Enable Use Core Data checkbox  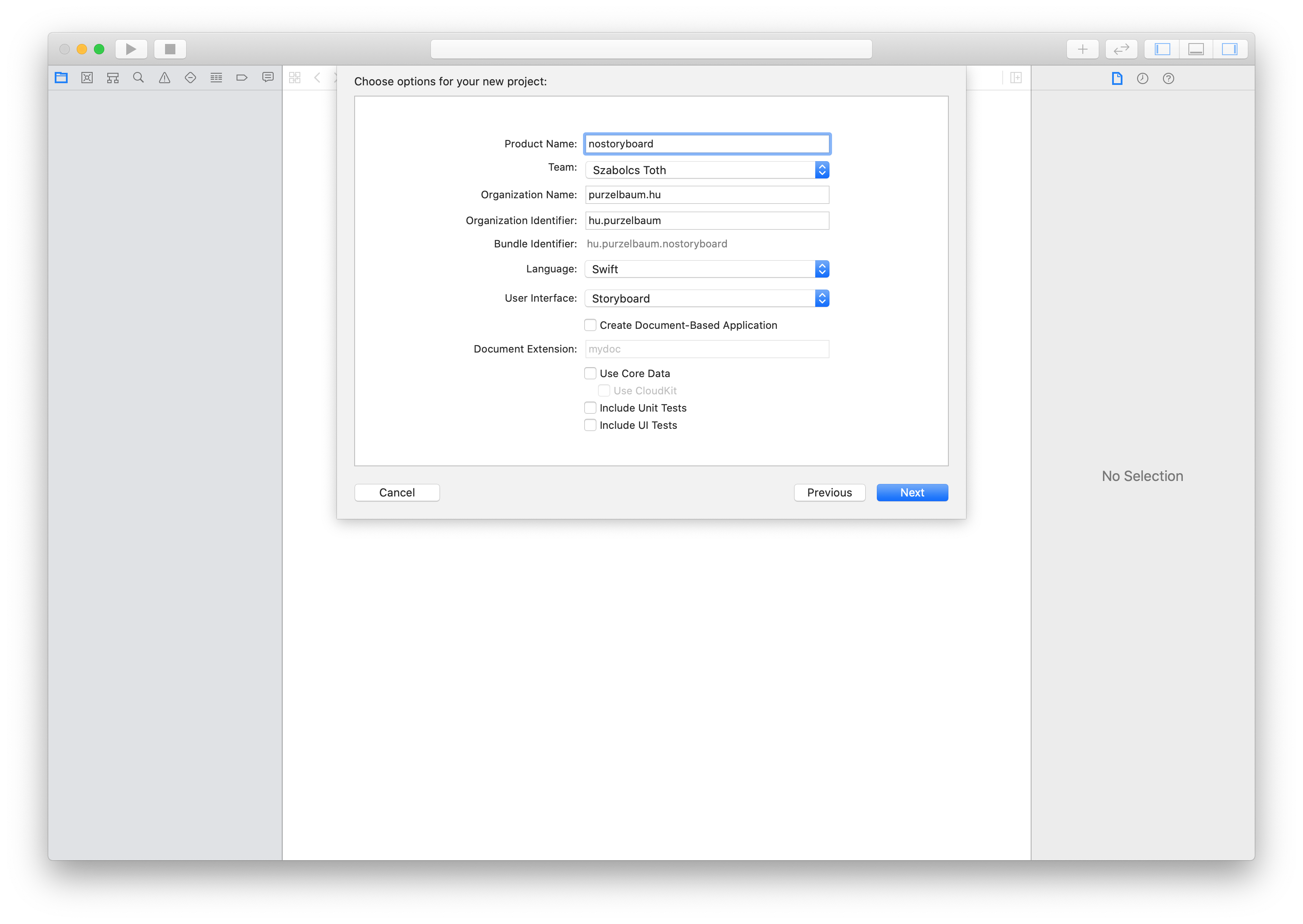pos(589,372)
